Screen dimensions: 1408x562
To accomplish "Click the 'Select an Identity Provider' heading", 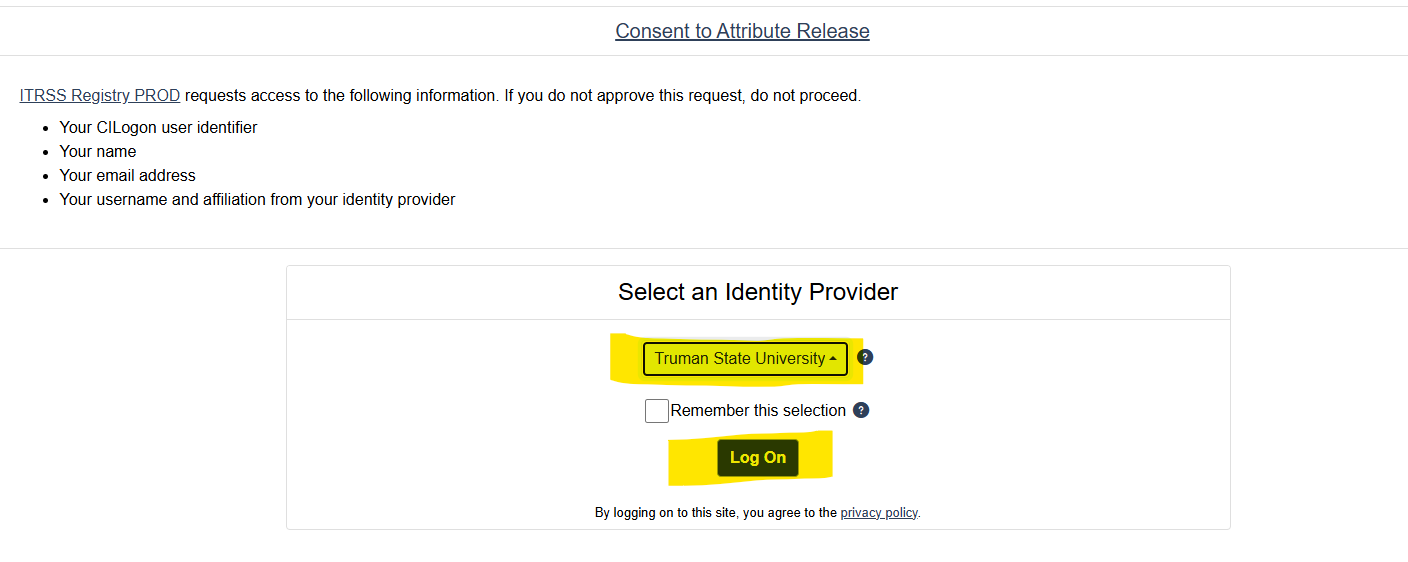I will (x=758, y=292).
